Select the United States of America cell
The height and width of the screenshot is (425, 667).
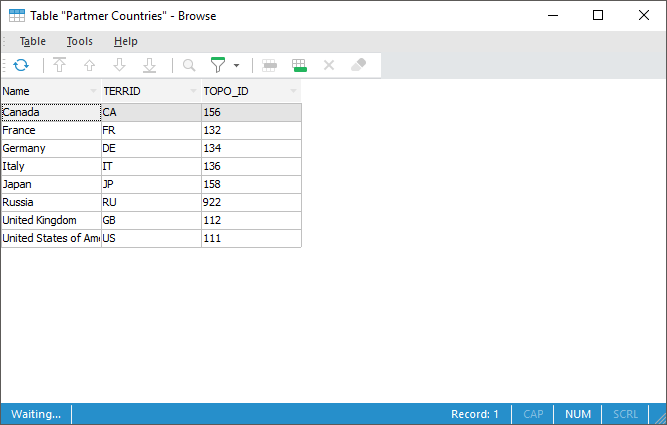(x=51, y=238)
